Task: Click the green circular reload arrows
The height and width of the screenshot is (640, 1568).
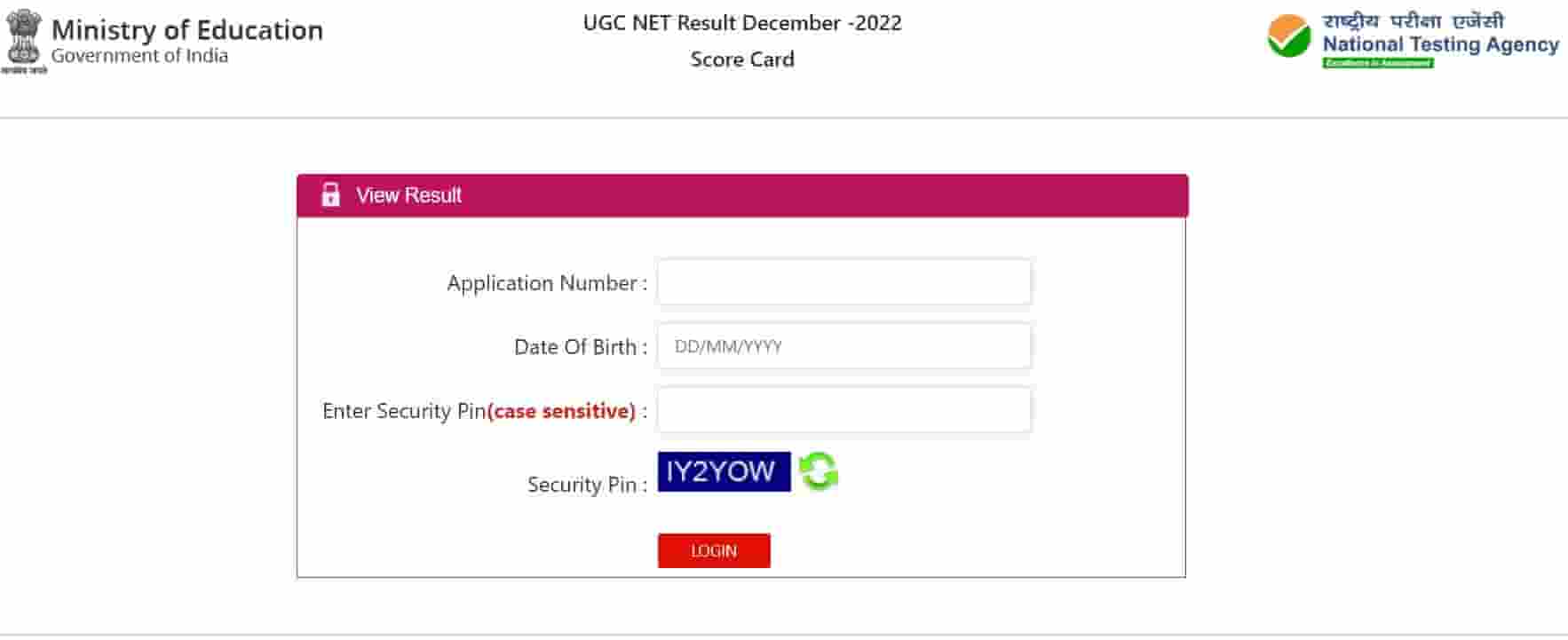Action: click(819, 473)
